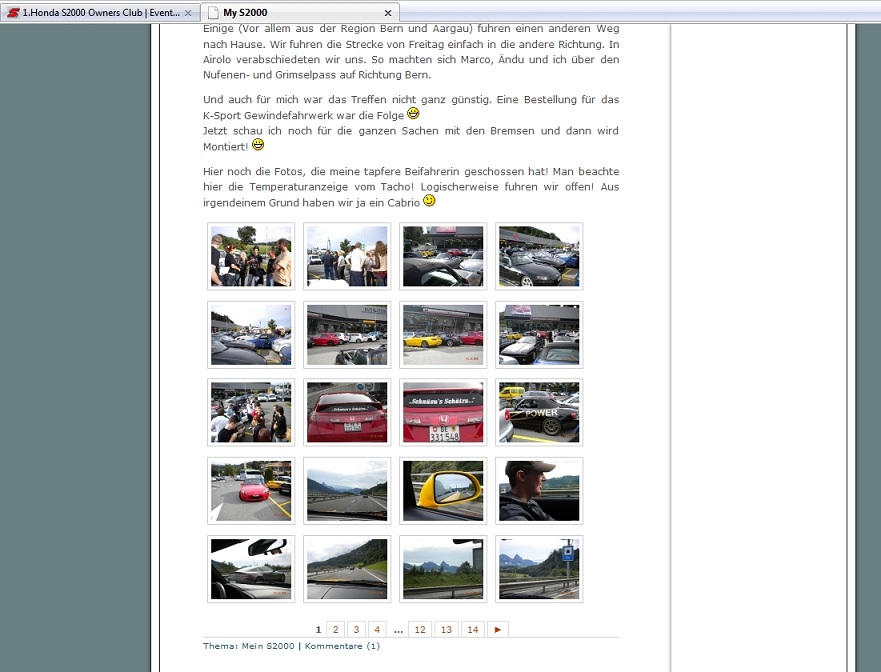The height and width of the screenshot is (672, 881).
Task: Go to gallery page 2
Action: [335, 629]
